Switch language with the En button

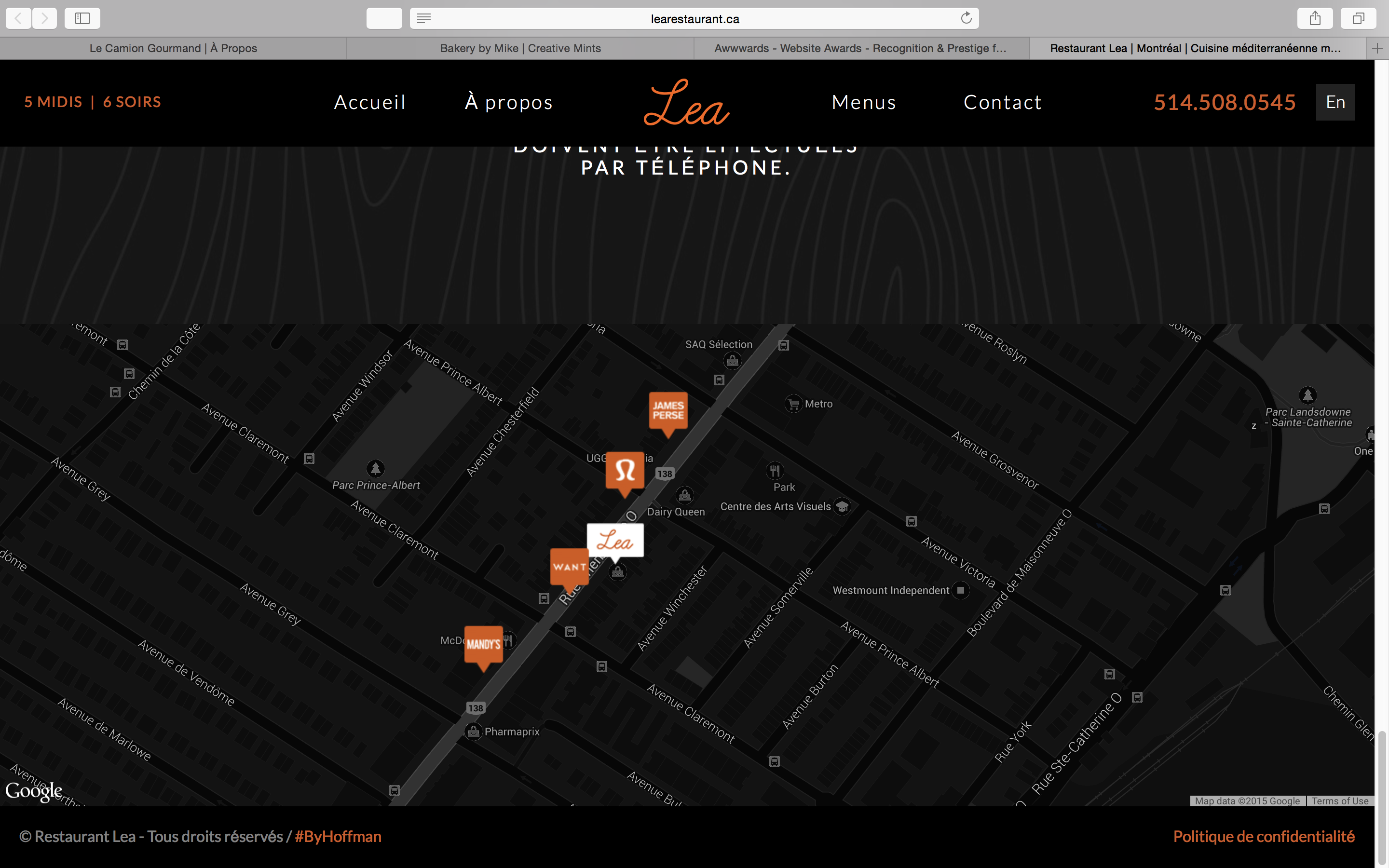point(1335,102)
